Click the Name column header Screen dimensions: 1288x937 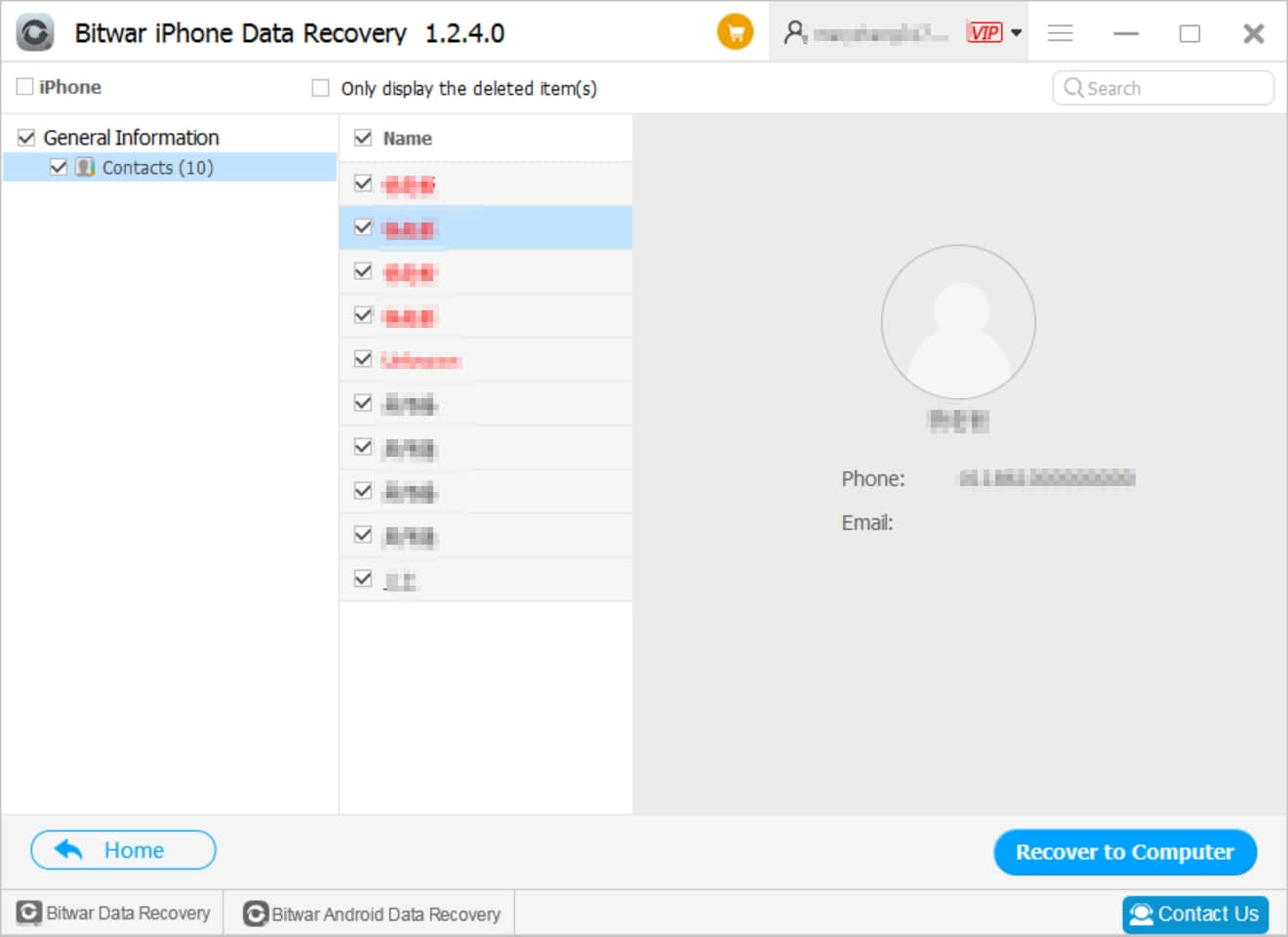[x=408, y=139]
